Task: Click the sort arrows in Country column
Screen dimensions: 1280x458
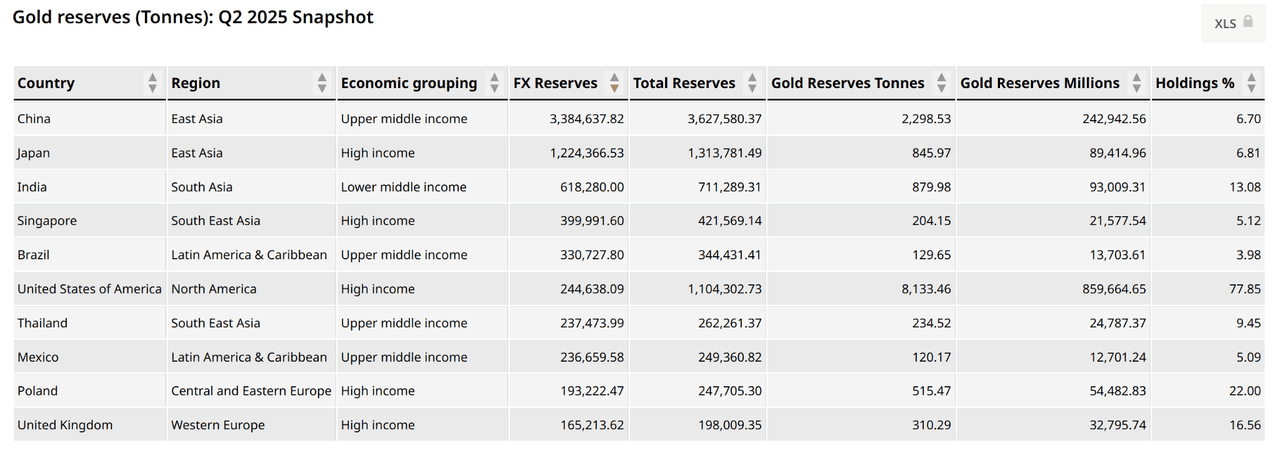Action: click(x=152, y=83)
